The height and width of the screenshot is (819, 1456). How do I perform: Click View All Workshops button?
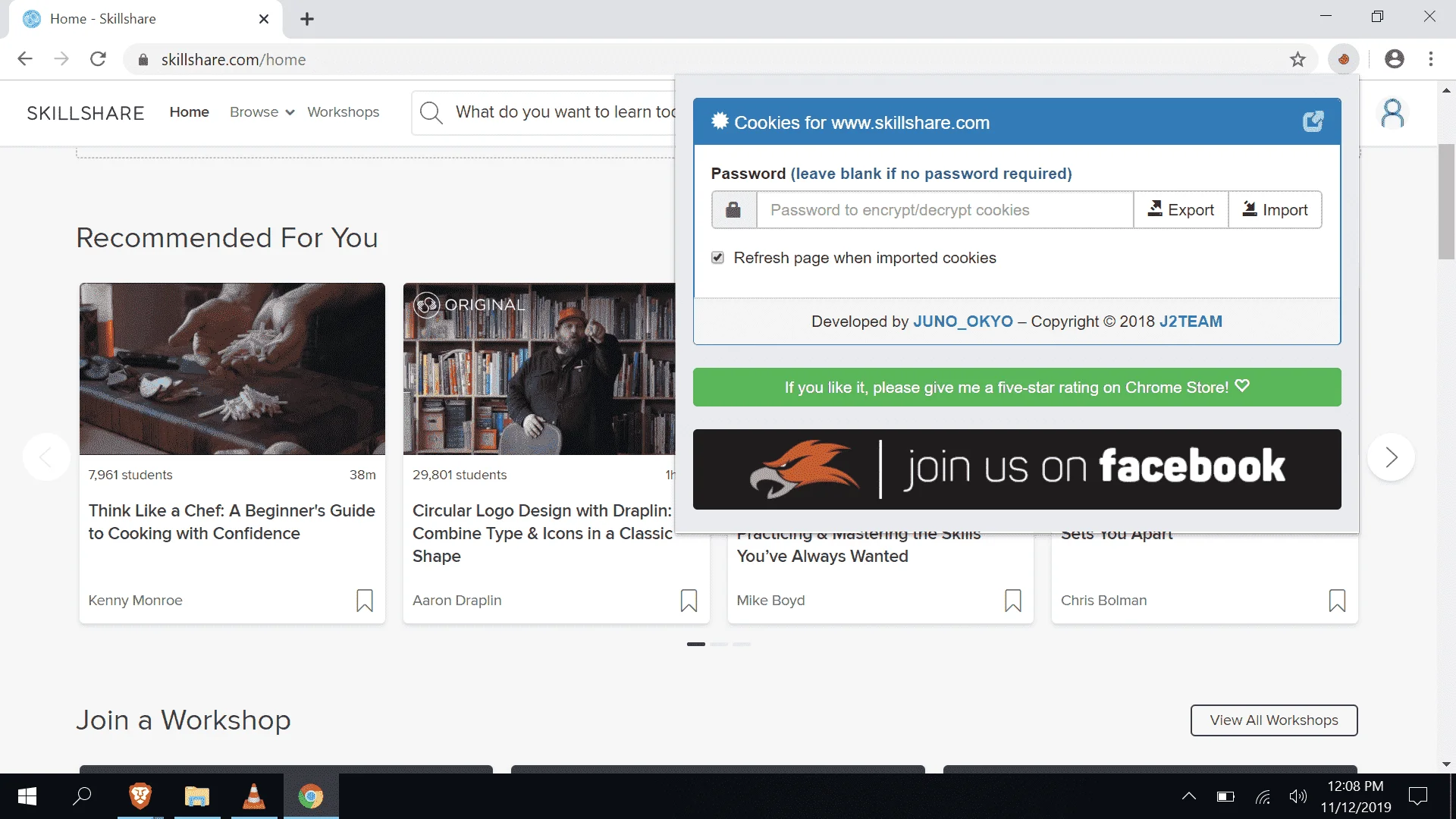coord(1274,720)
